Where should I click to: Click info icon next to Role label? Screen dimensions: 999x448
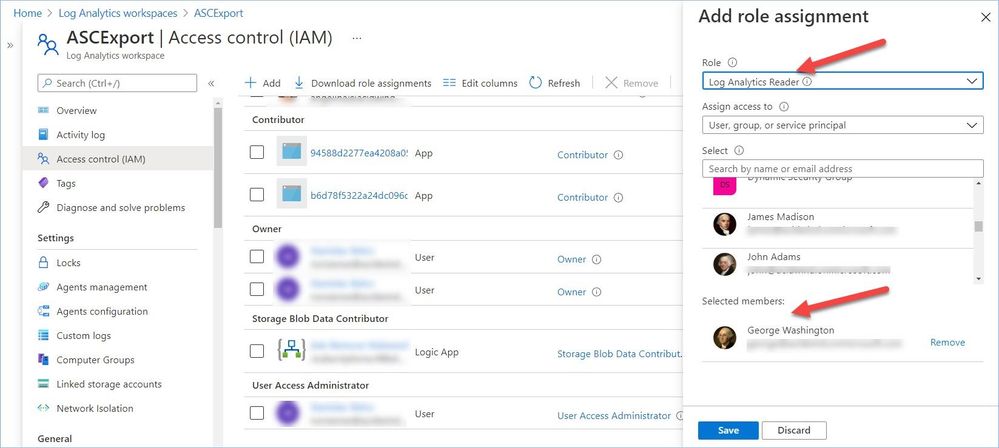732,62
